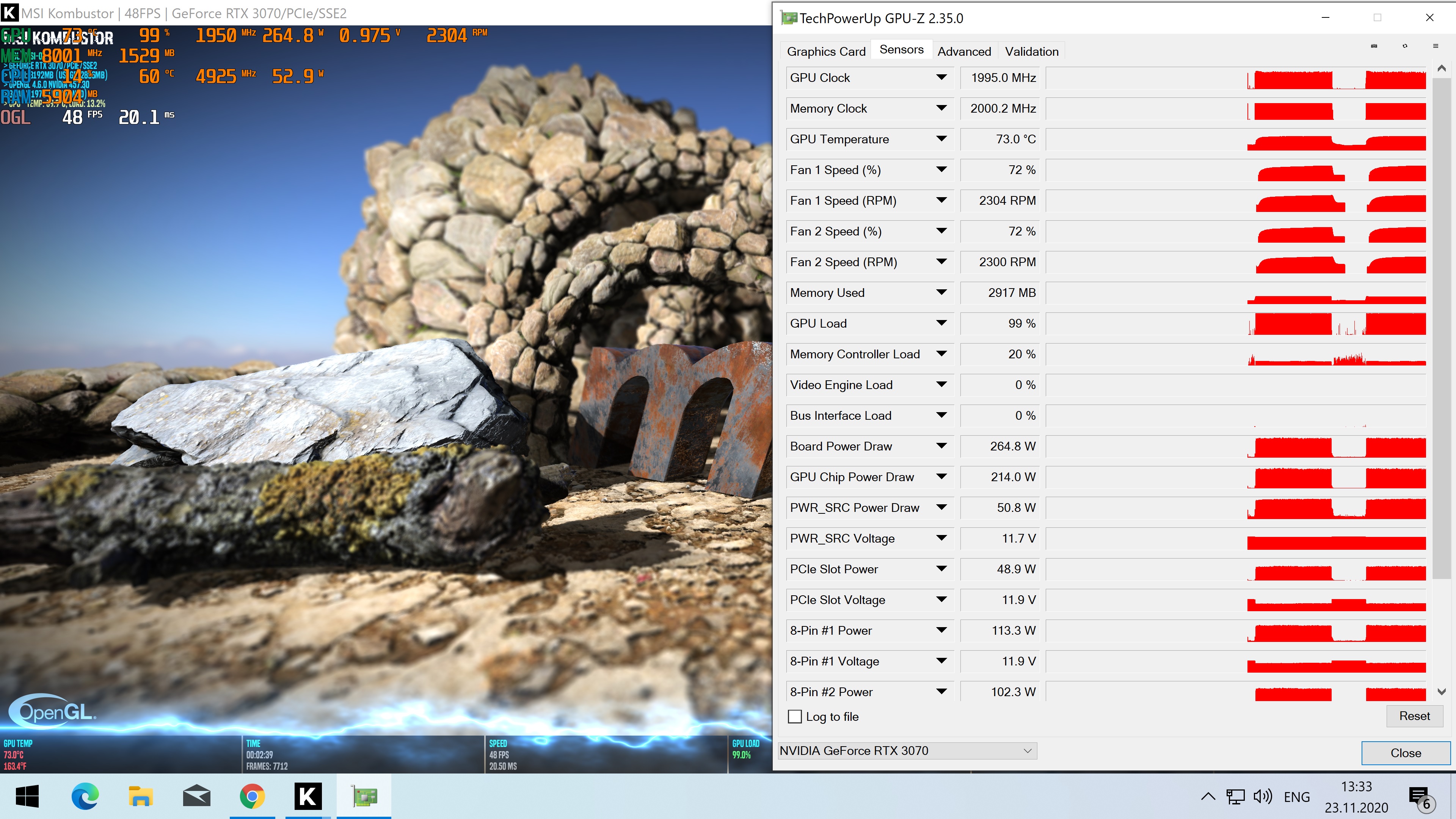Expand the Board Power Draw dropdown arrow

[x=941, y=446]
